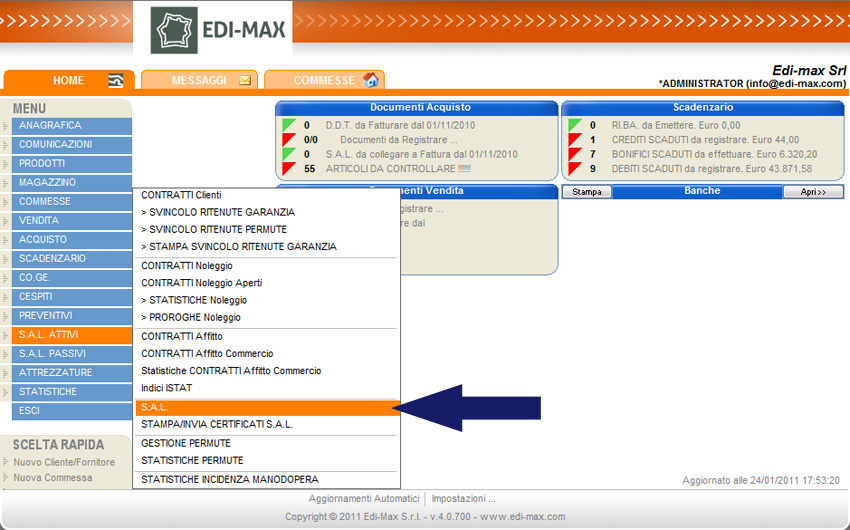
Task: Click the red flag beside ARTICOLI DA CONTROLLARE
Action: [x=289, y=169]
